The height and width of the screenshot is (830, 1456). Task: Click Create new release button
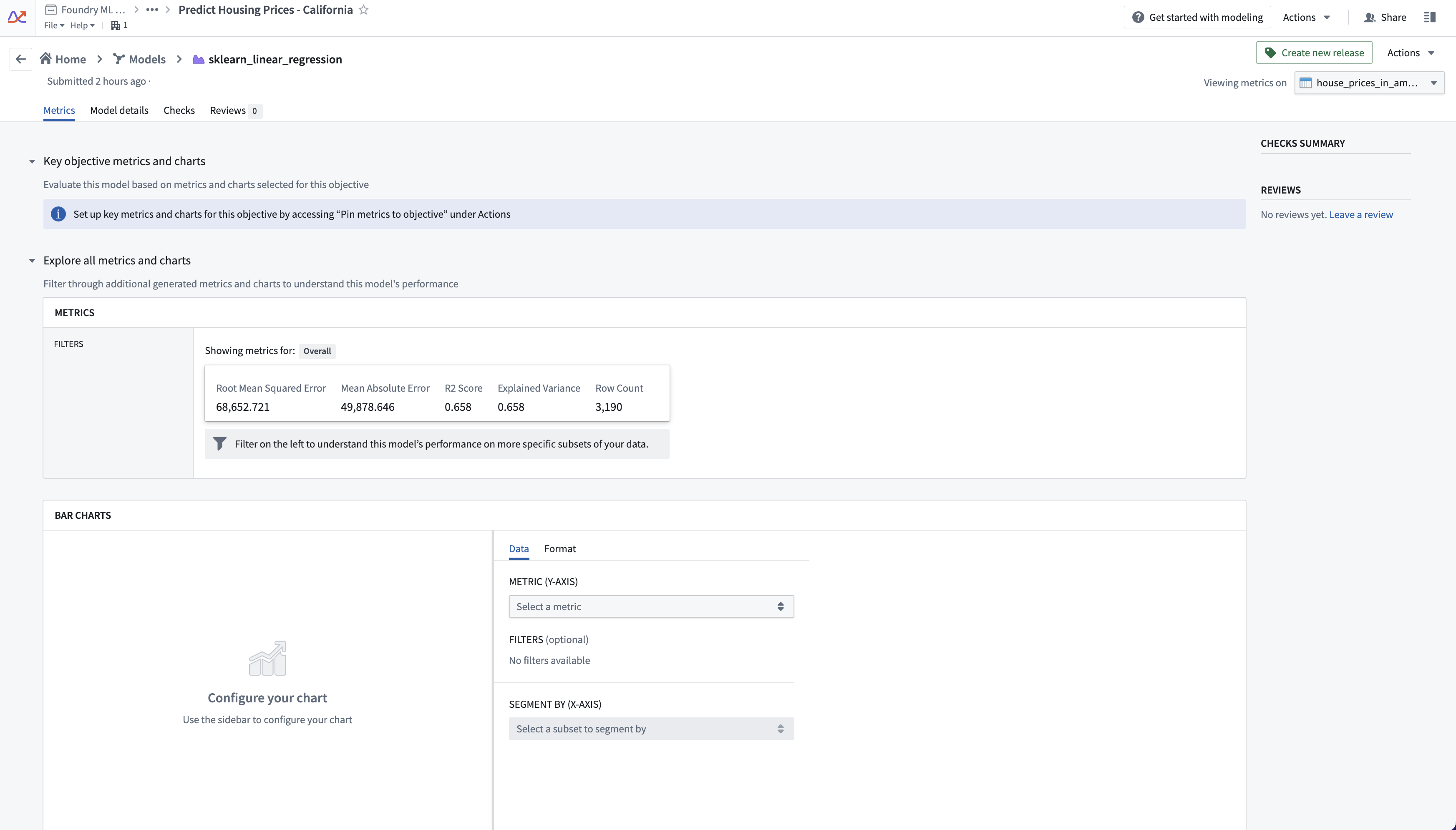[1314, 53]
